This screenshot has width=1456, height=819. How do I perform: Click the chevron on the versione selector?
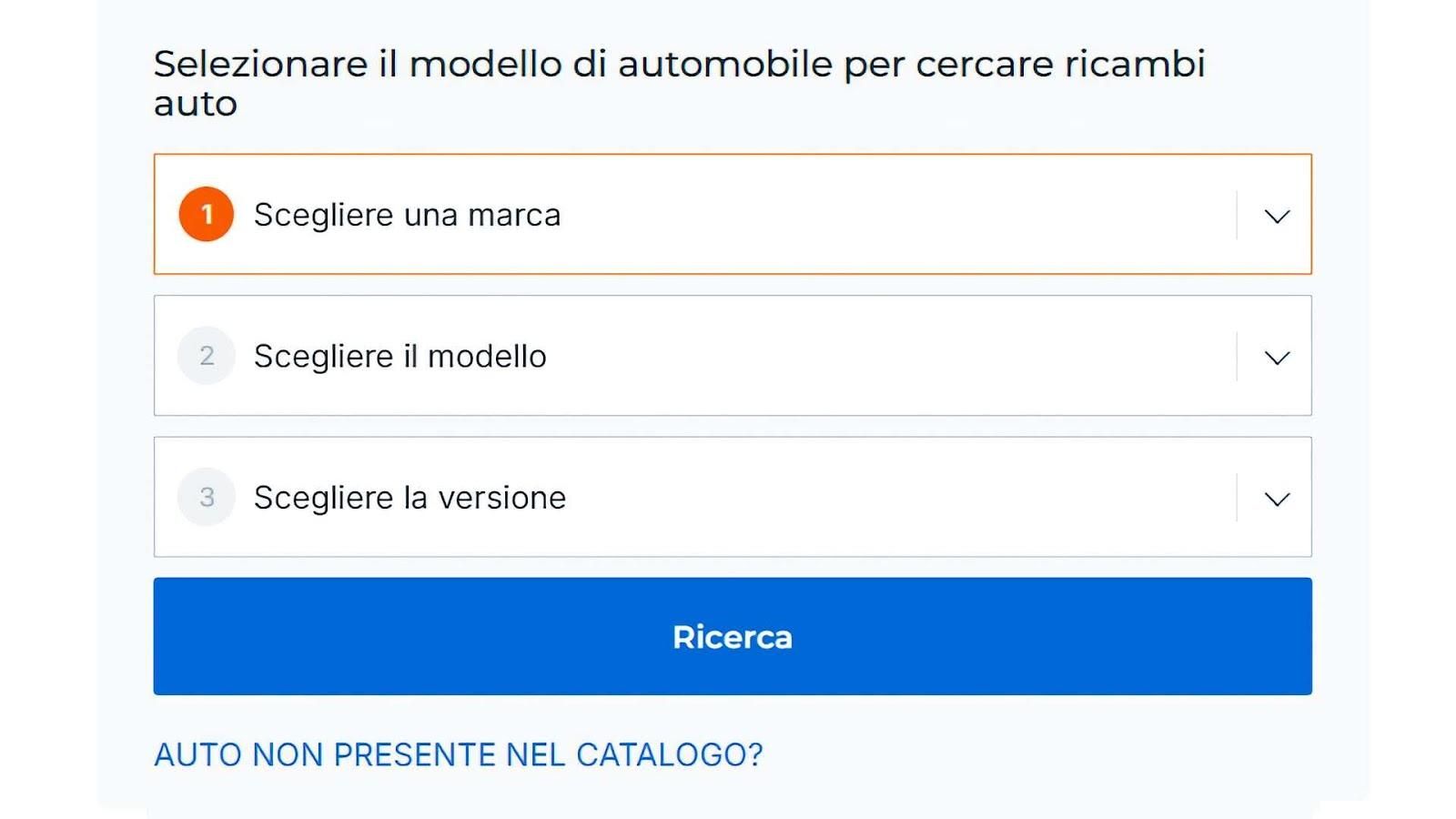pos(1278,498)
